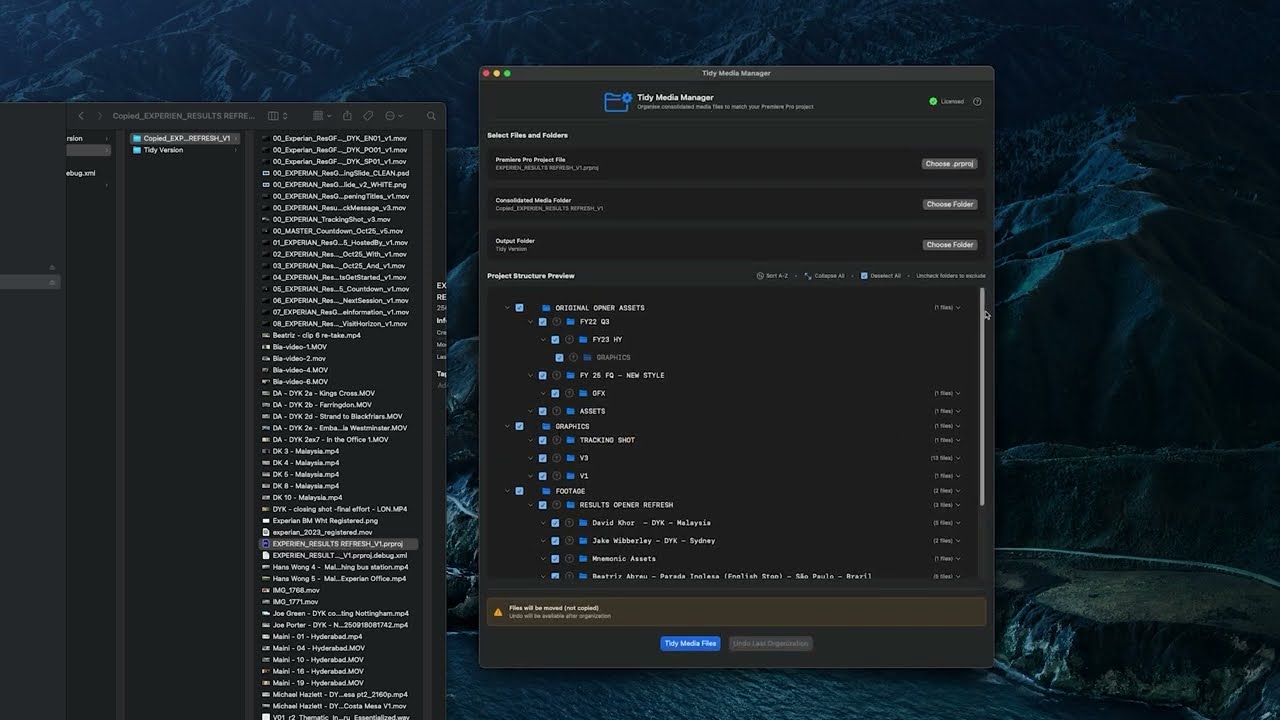Choose folder for Consolidated Media Folder
Viewport: 1280px width, 720px height.
coord(949,204)
